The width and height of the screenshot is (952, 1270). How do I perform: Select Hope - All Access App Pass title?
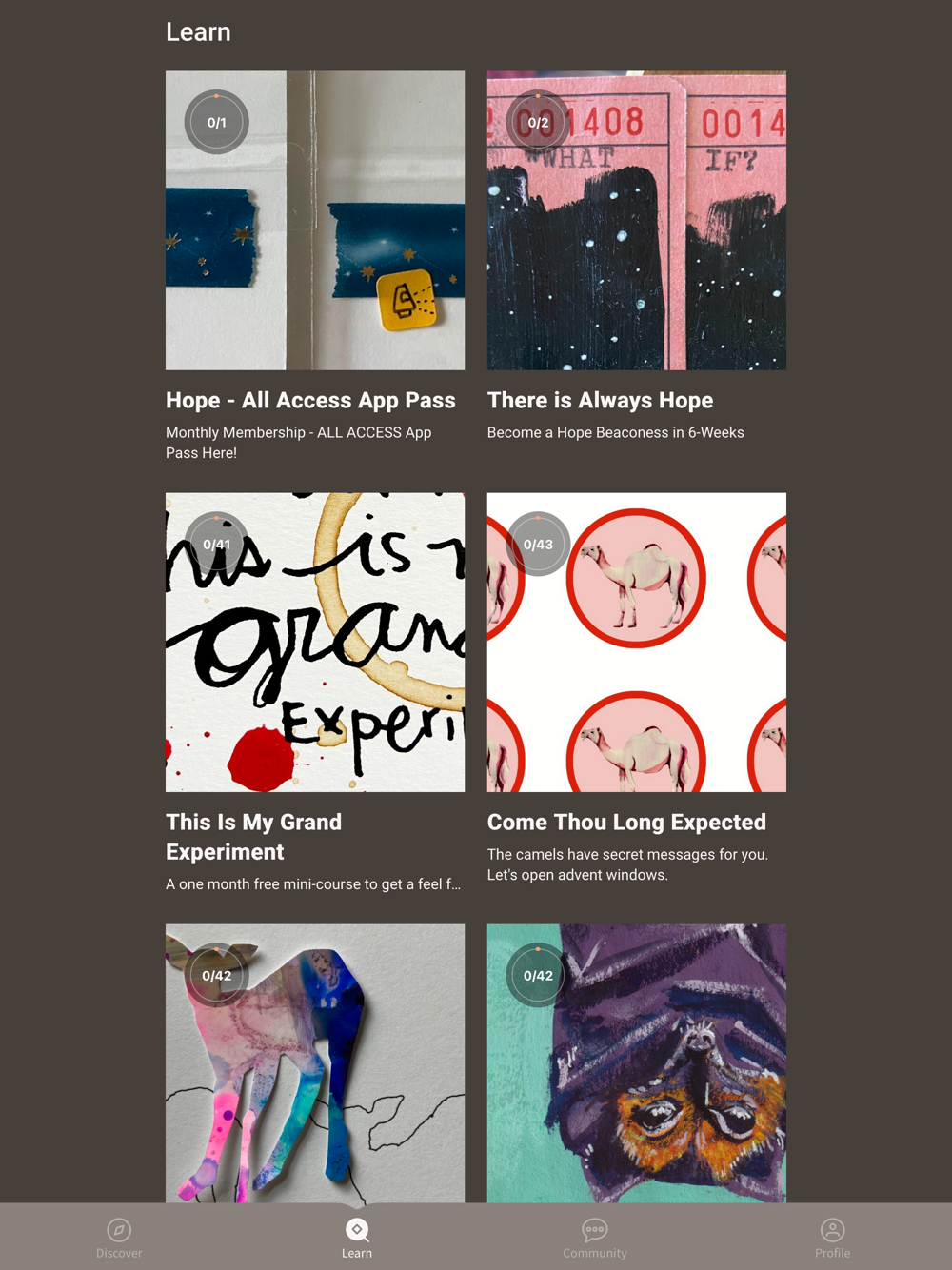tap(310, 401)
